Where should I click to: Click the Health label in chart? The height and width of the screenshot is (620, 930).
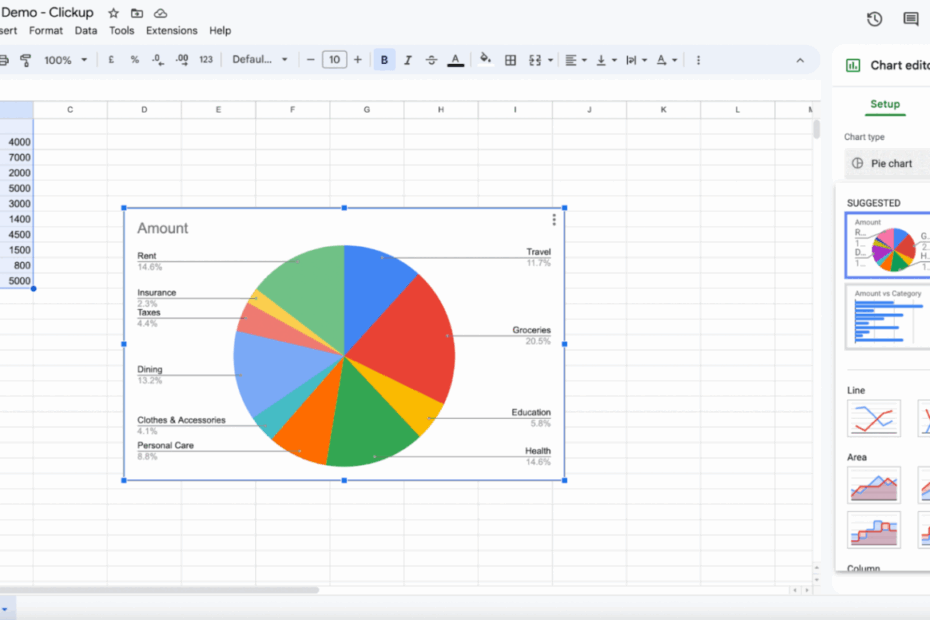click(538, 451)
